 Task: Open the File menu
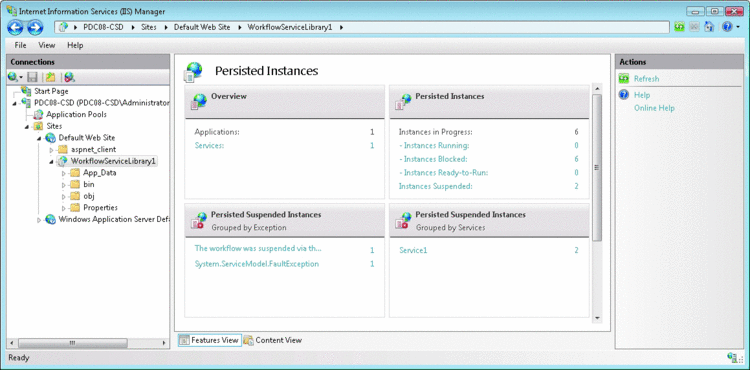[x=21, y=45]
